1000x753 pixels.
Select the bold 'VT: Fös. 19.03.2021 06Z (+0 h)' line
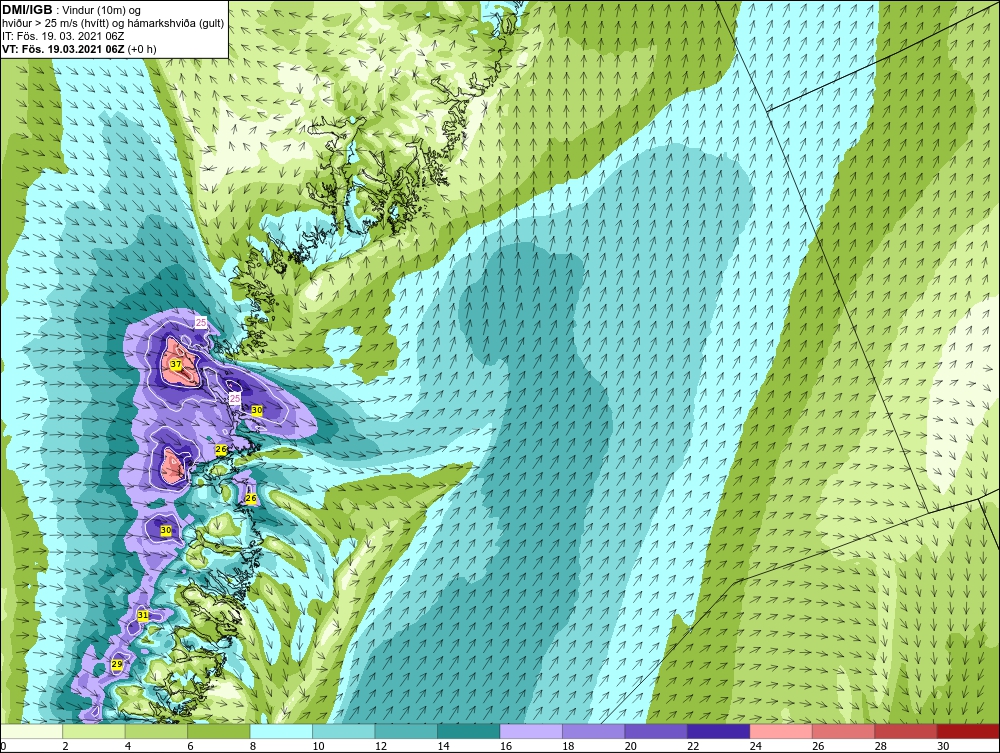79,48
